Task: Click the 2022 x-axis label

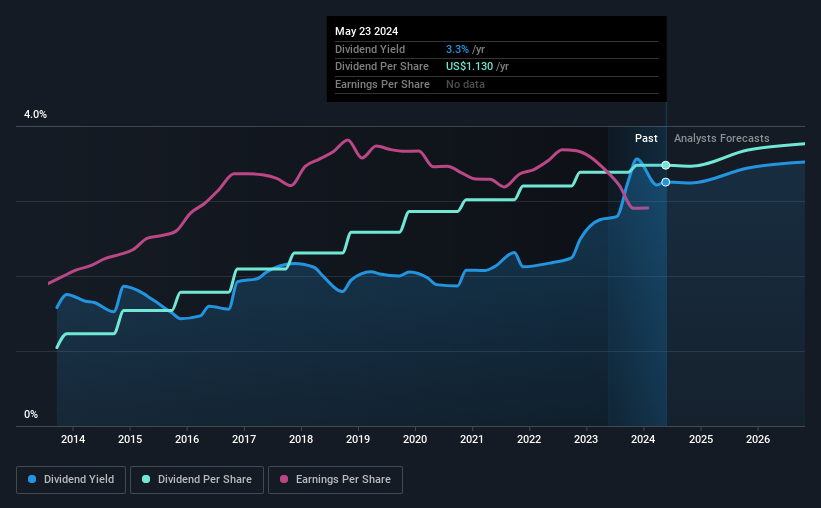Action: [529, 439]
